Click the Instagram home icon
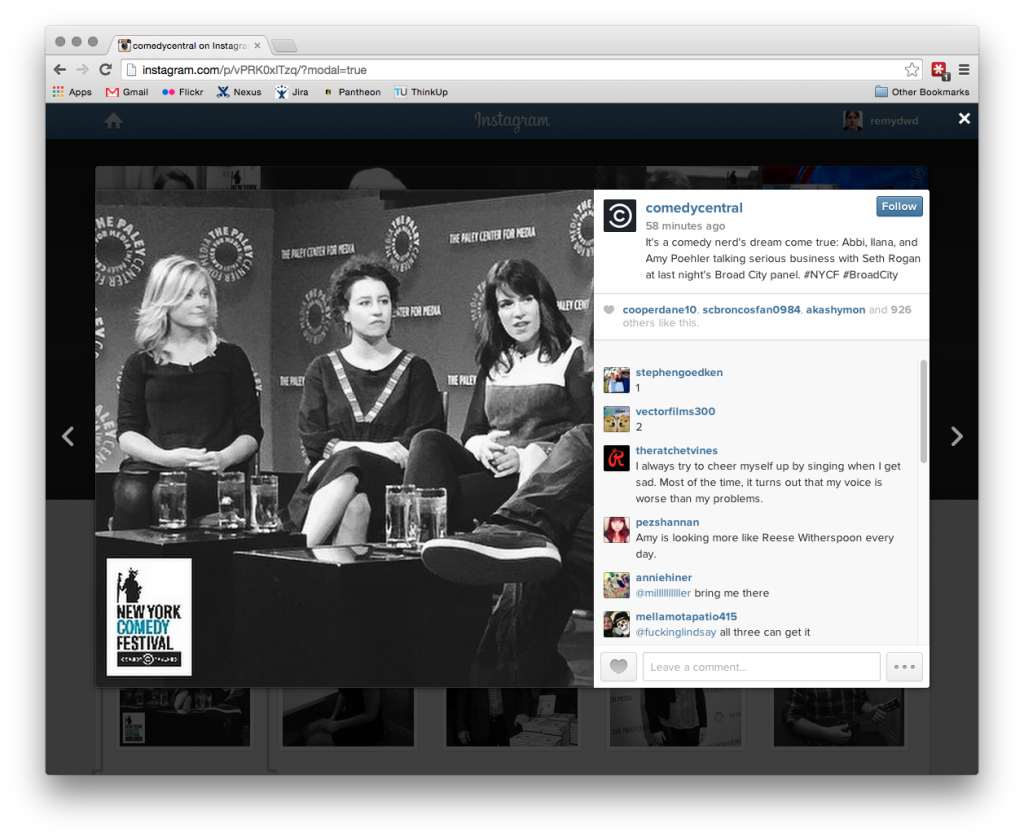 coord(114,120)
